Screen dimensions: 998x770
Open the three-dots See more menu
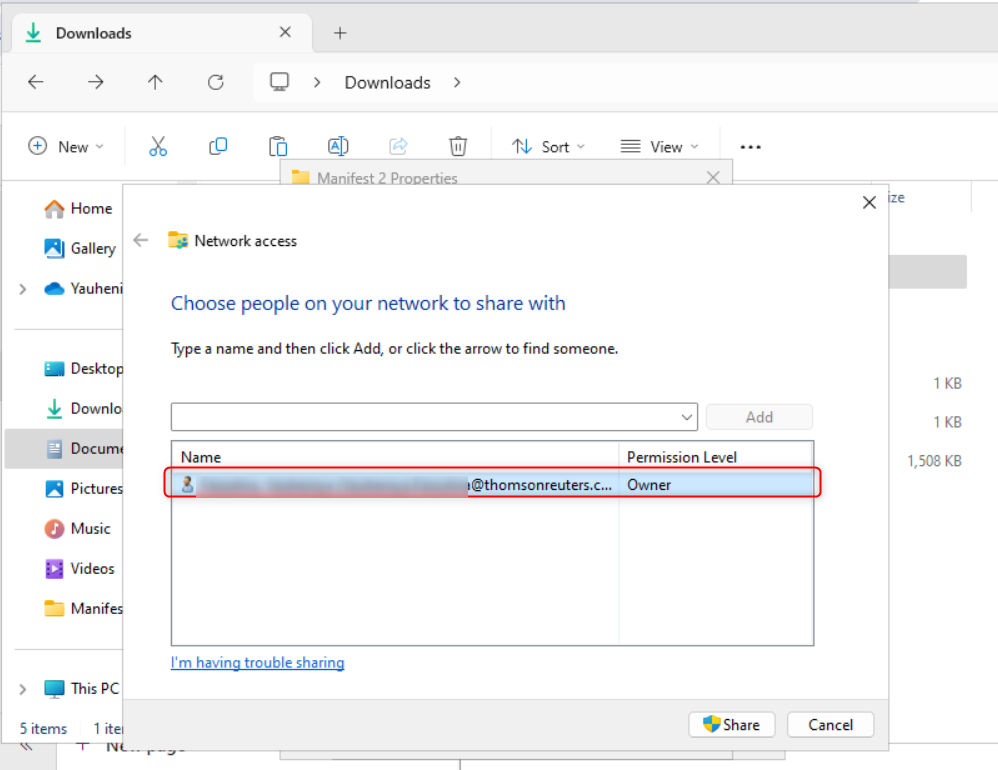point(750,147)
